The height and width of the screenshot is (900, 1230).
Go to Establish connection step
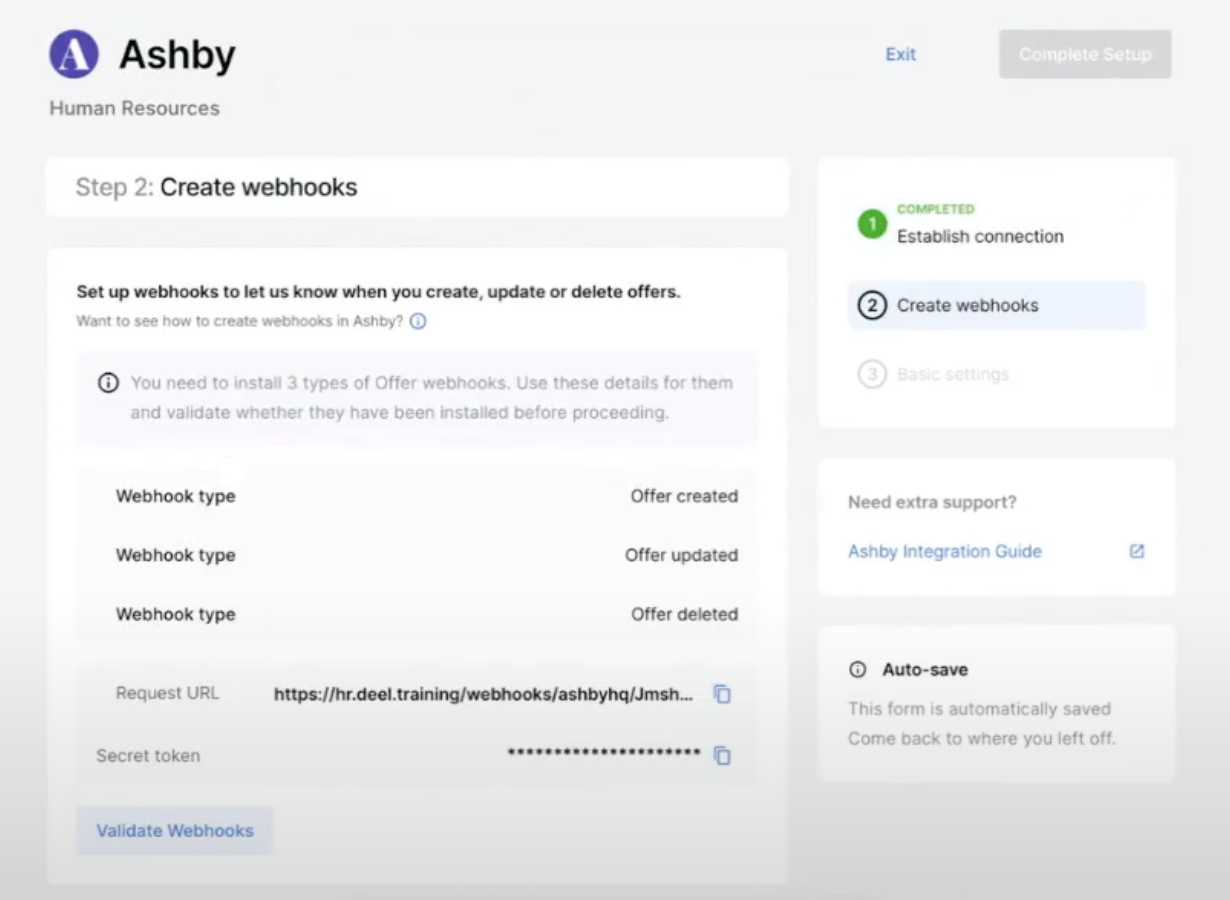coord(980,237)
